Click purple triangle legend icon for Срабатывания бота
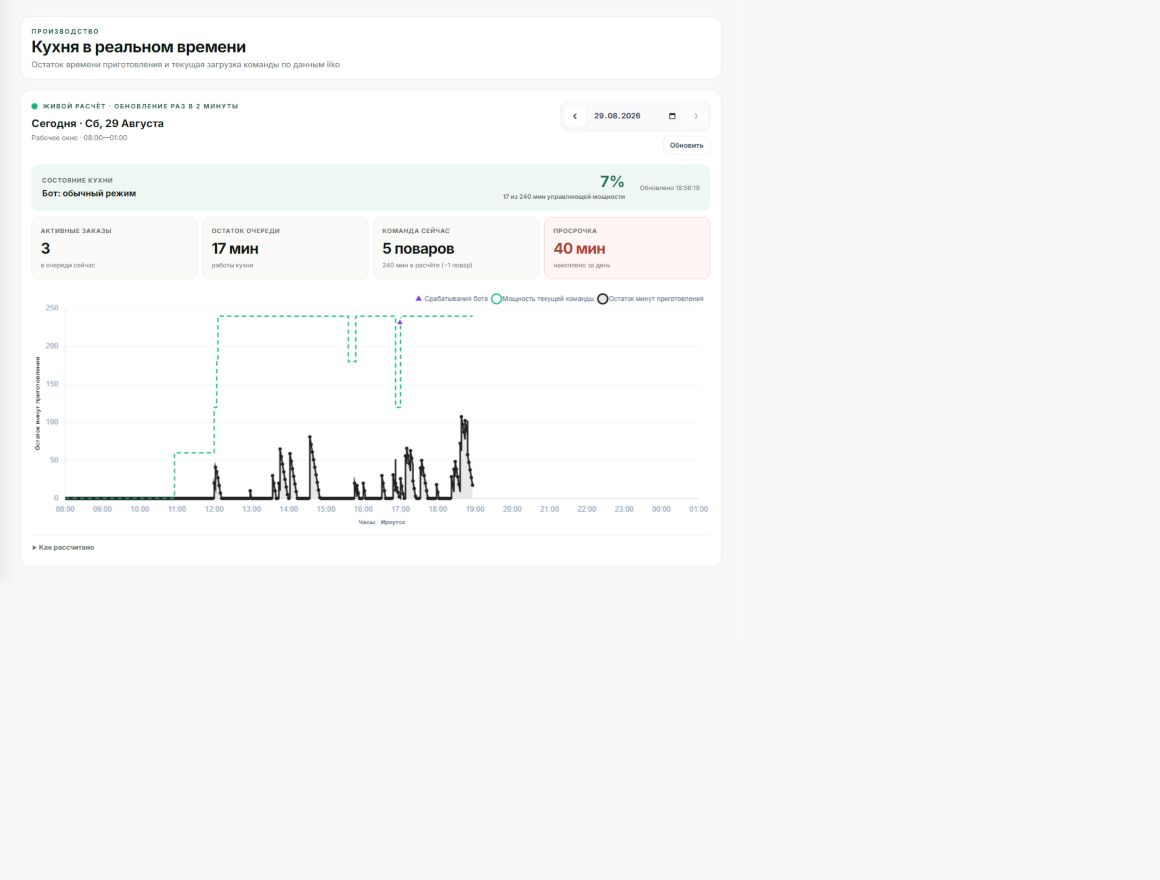The height and width of the screenshot is (880, 1160). tap(419, 299)
